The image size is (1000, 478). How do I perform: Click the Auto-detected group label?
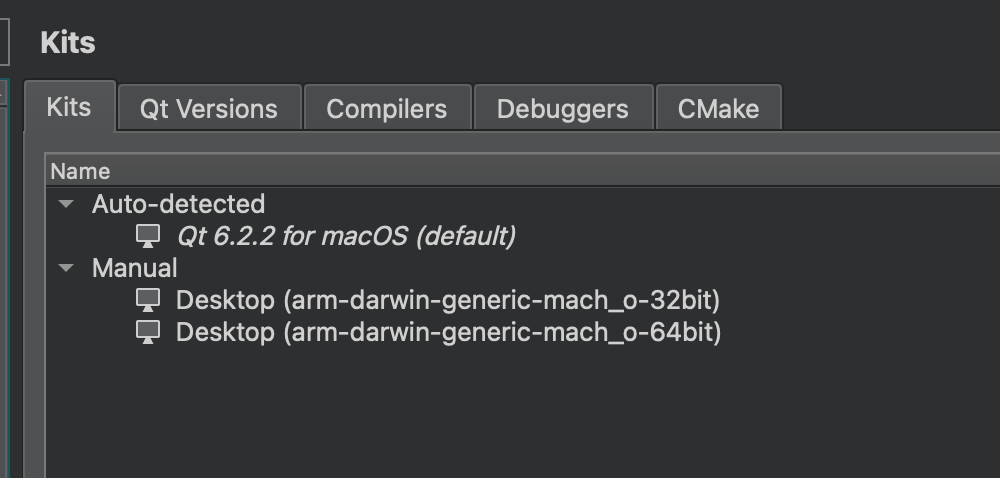(x=179, y=204)
